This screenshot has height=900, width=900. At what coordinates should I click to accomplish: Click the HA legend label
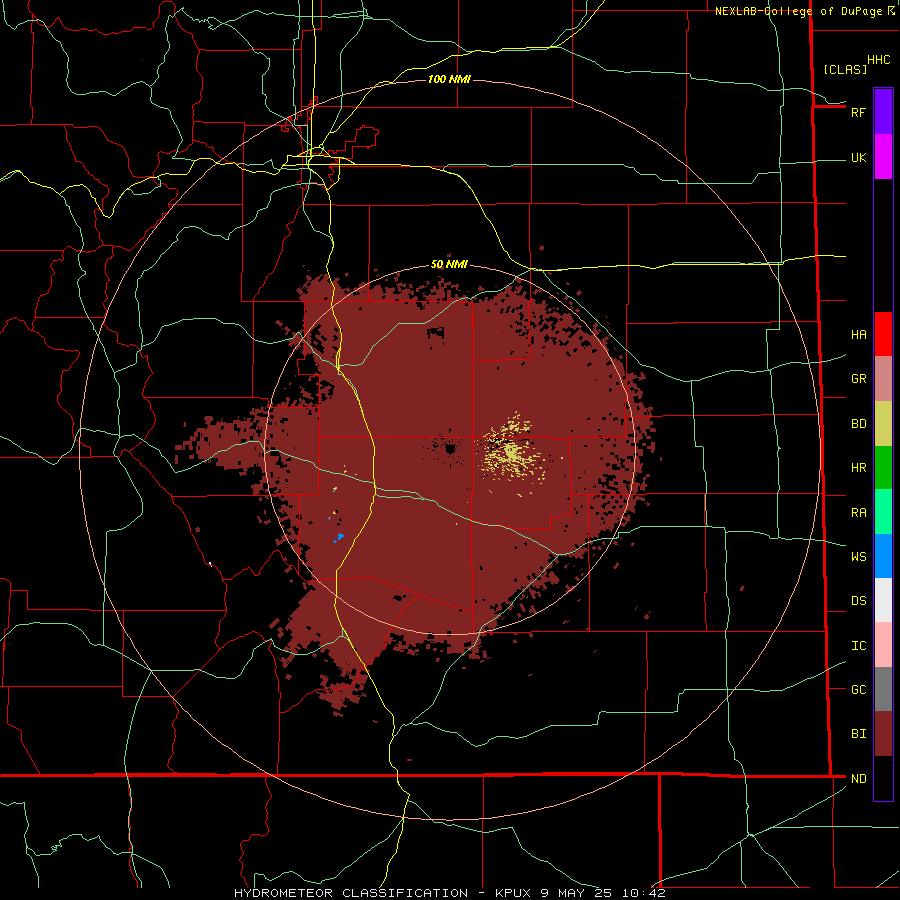(858, 334)
